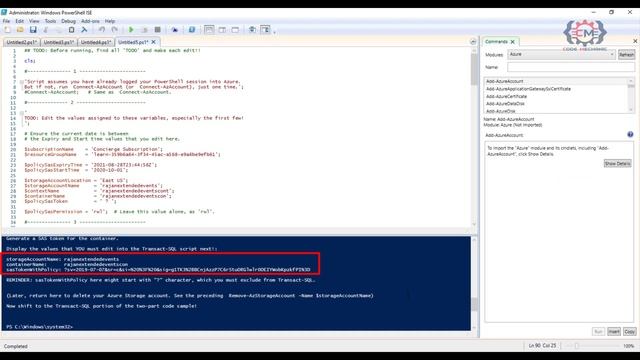Click the Paste clipboard toolbar icon
Viewport: 640px width, 360px height.
[x=71, y=30]
